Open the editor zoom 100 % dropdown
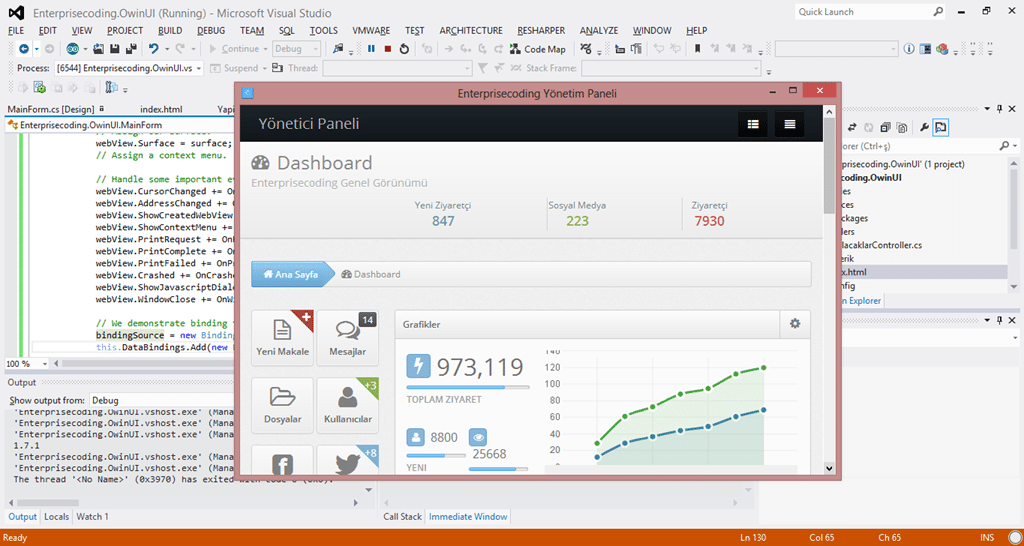1024x546 pixels. [x=27, y=364]
